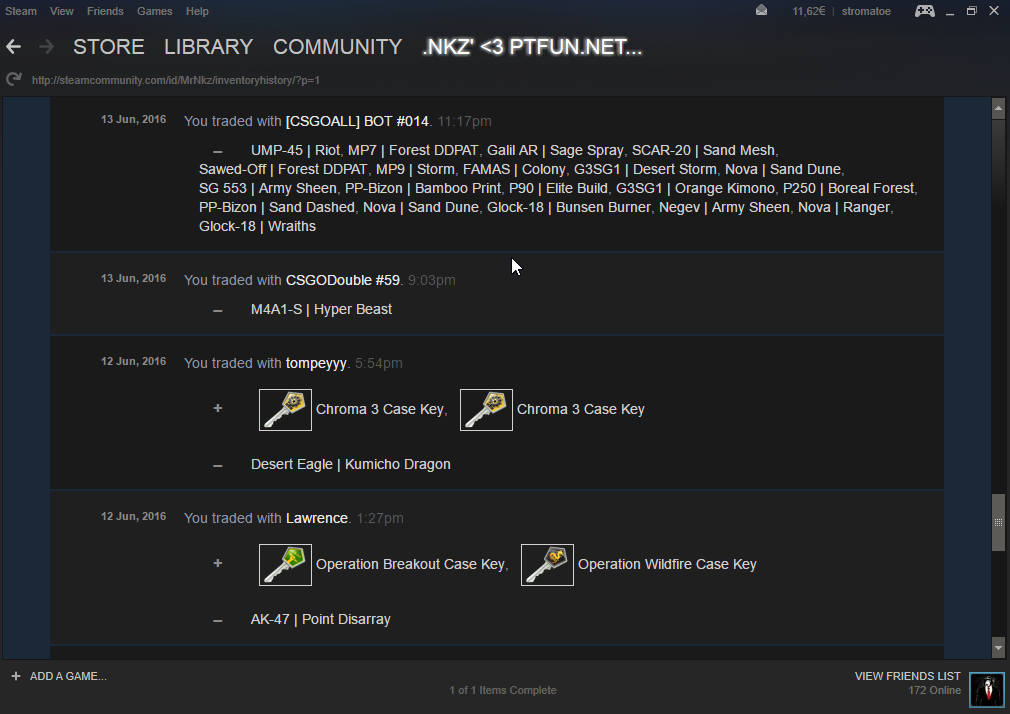Viewport: 1010px width, 714px height.
Task: Open the COMMUNITY tab
Action: 337,47
